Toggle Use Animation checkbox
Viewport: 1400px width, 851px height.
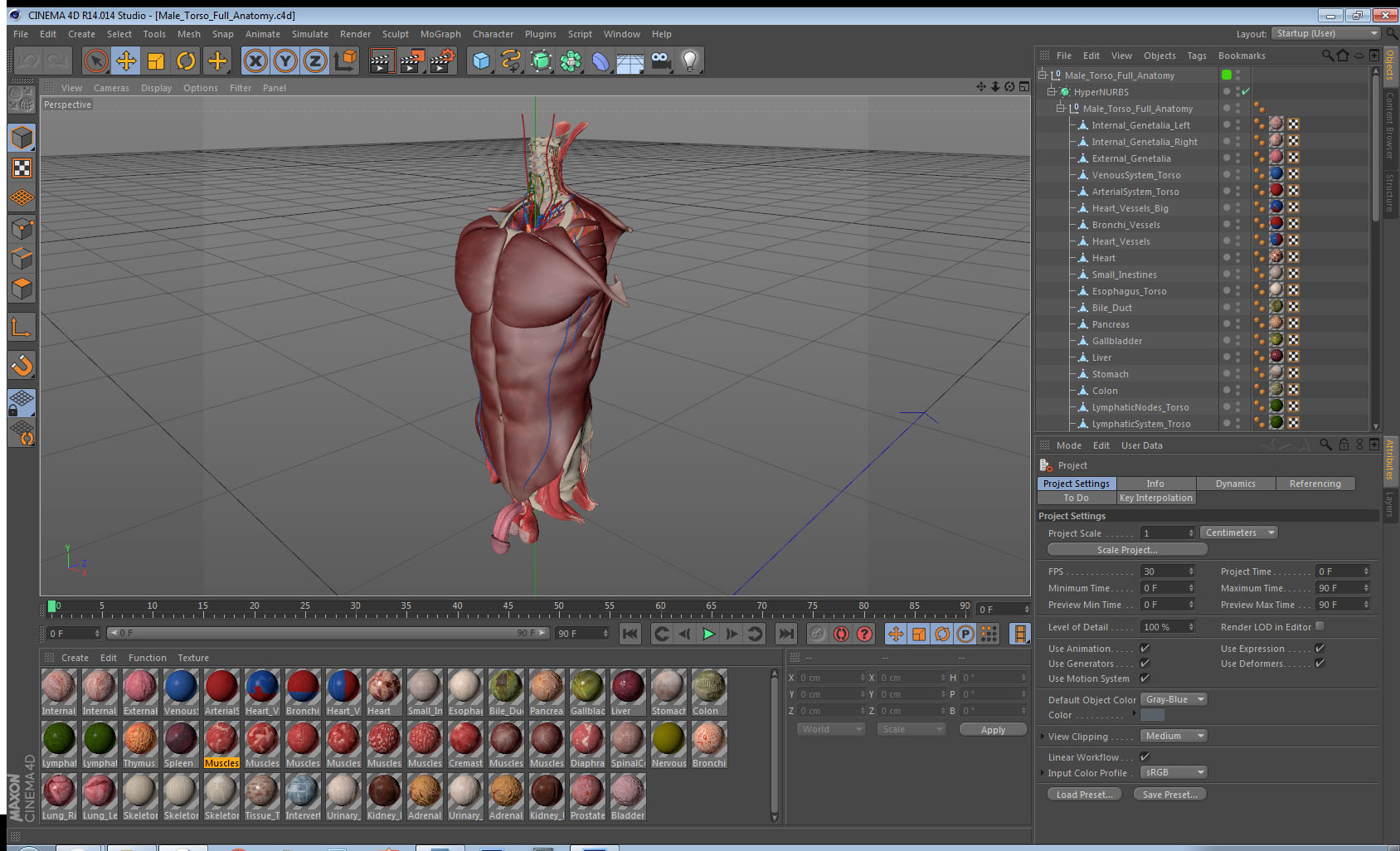coord(1145,648)
